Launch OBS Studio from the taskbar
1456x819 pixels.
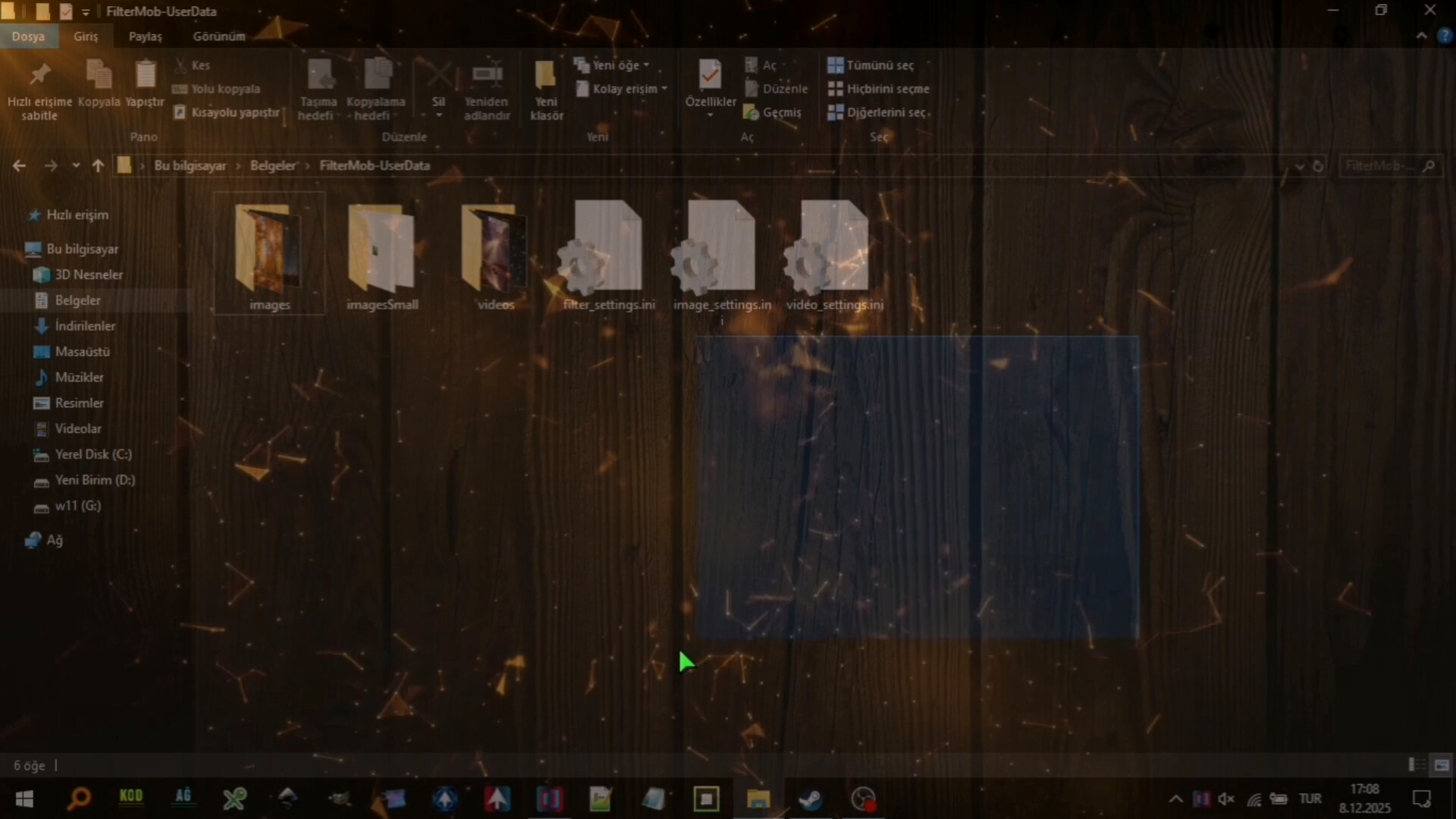pos(864,798)
